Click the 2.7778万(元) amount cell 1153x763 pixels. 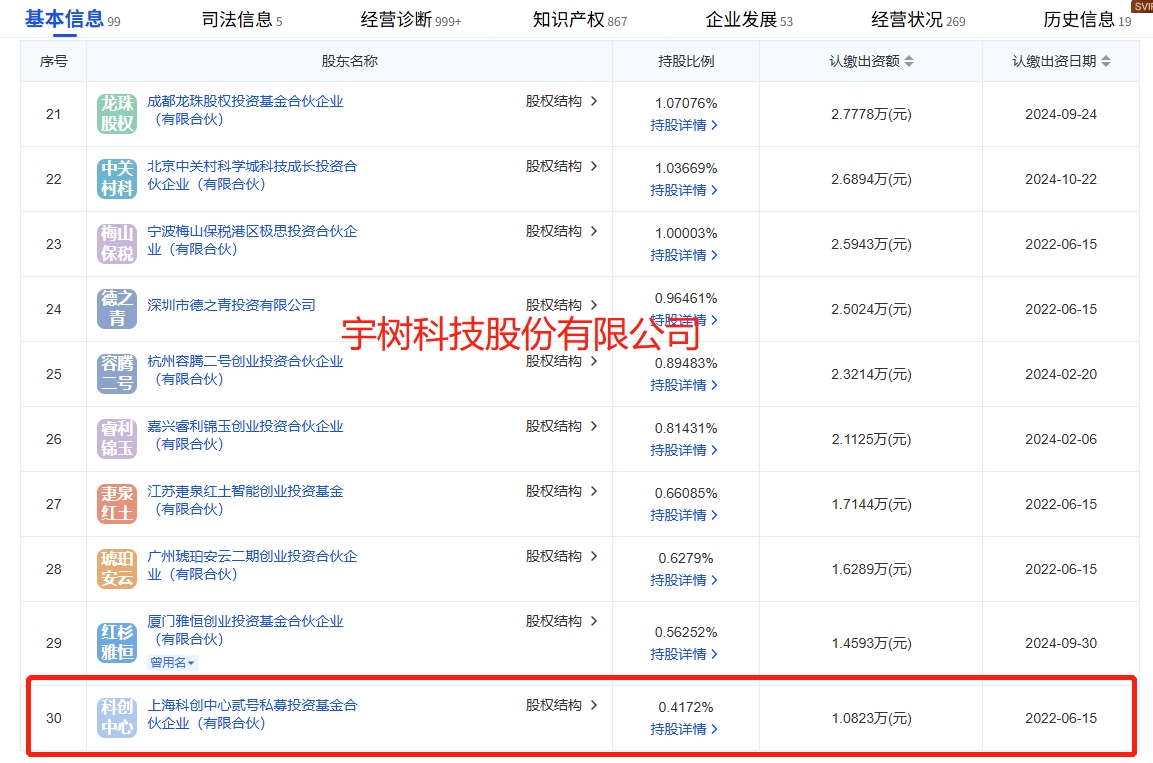tap(871, 115)
